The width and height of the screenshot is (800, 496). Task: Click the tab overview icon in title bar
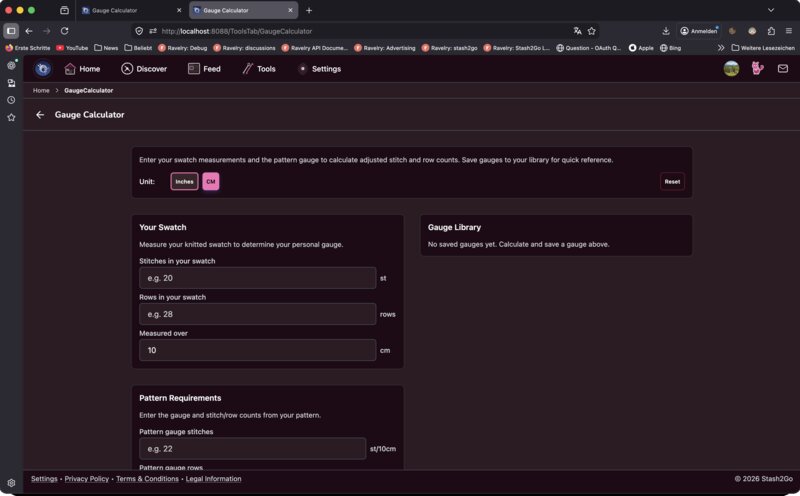pyautogui.click(x=64, y=10)
